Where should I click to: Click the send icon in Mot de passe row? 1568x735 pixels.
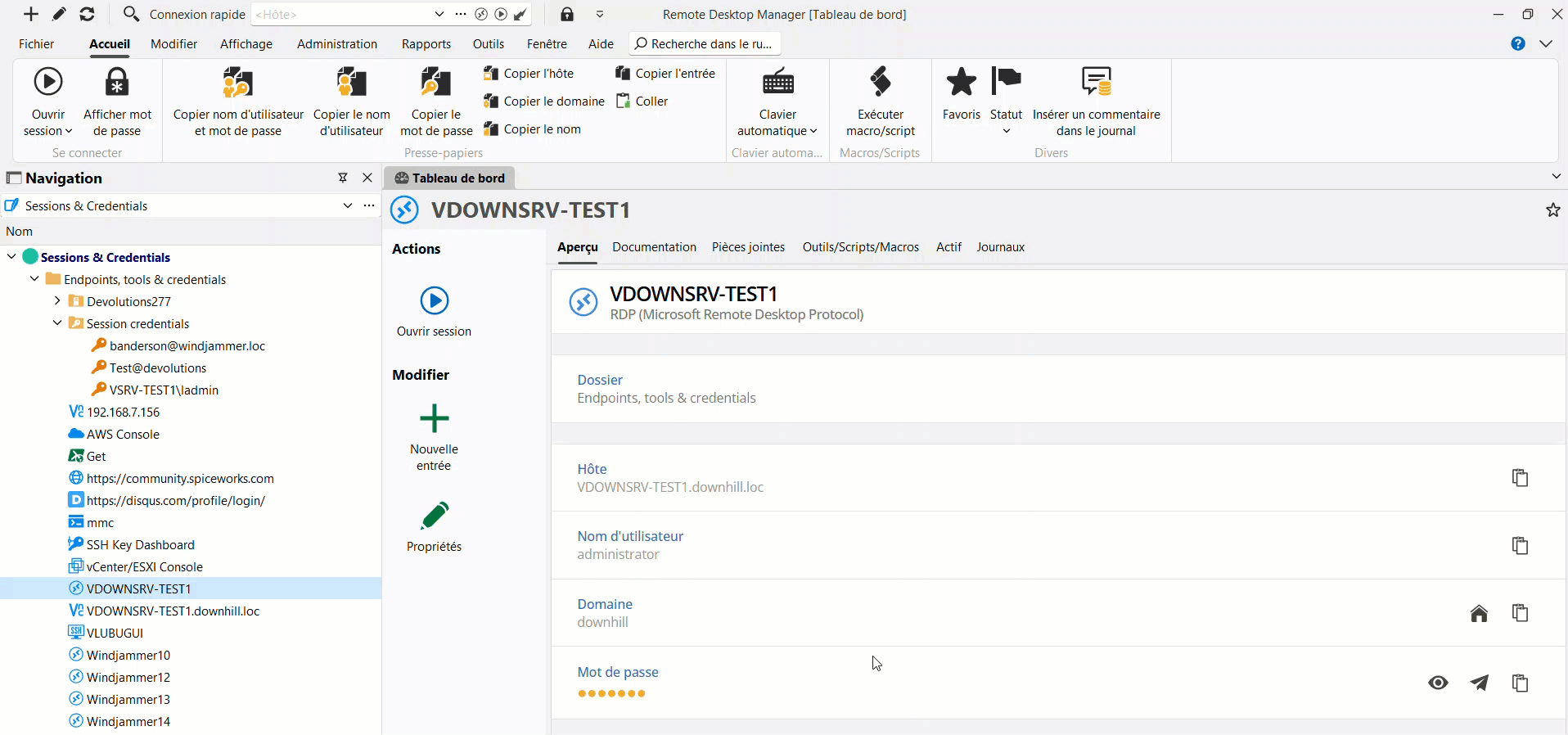1479,683
